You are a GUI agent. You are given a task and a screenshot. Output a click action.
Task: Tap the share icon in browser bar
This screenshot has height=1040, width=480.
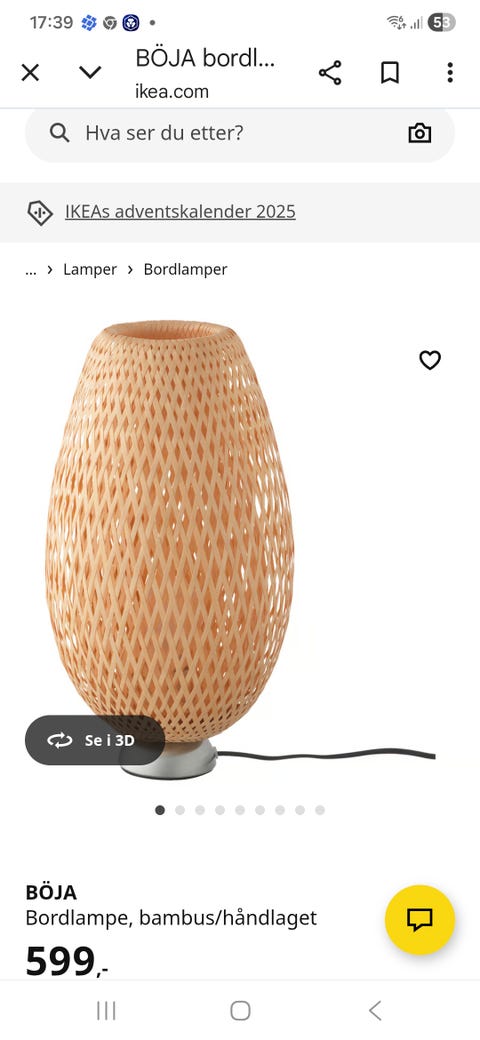(x=330, y=72)
